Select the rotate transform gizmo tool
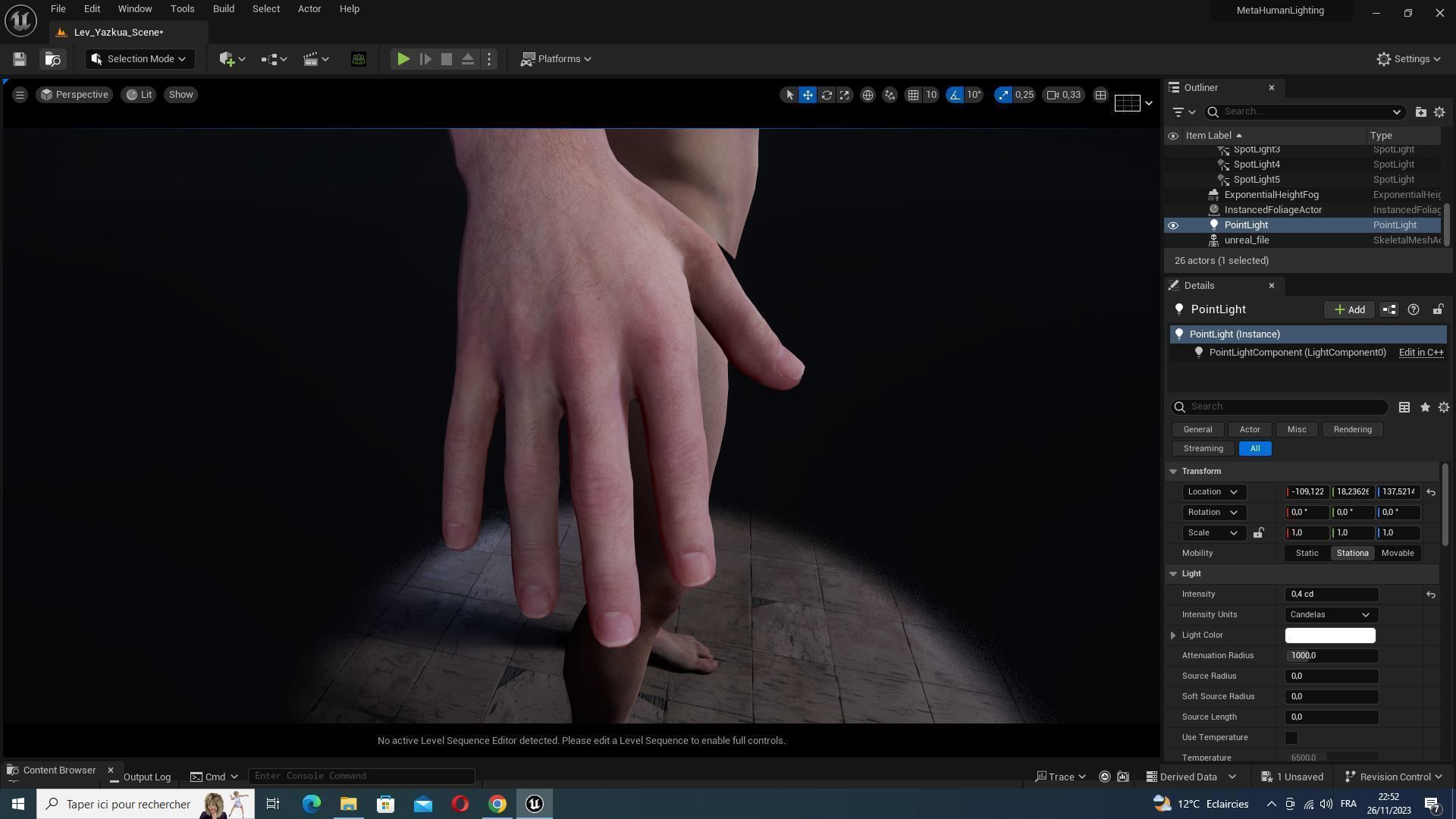 (x=827, y=95)
